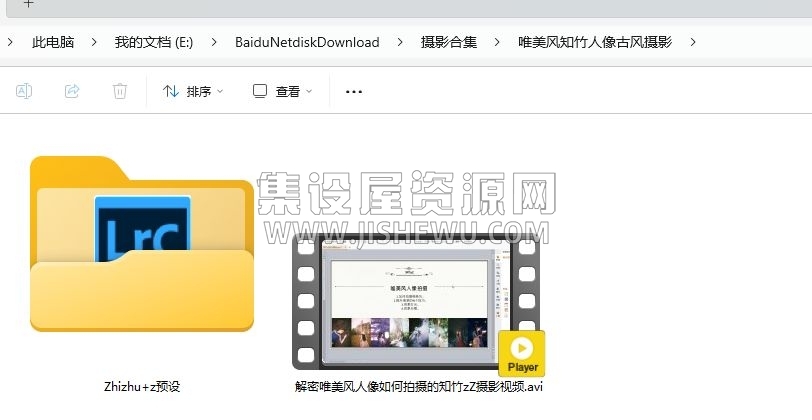Select the Zhizhu+z预设 folder icon

point(142,243)
